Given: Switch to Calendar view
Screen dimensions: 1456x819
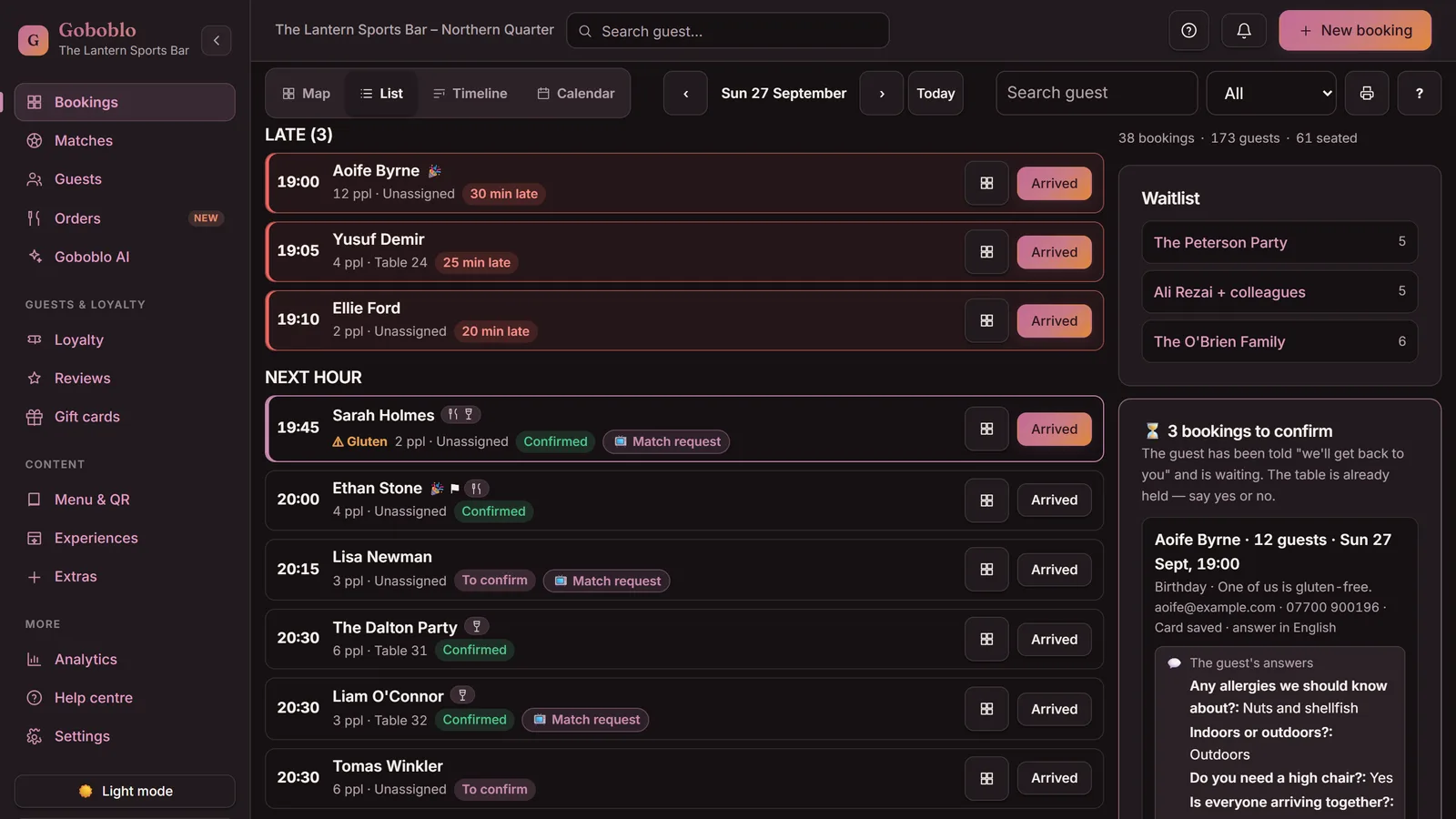Looking at the screenshot, I should (576, 93).
